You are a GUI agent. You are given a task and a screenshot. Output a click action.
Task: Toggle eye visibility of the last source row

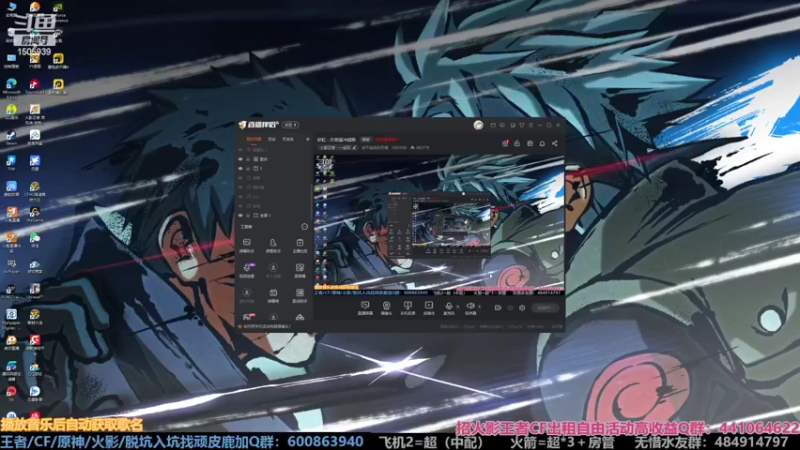[240, 215]
